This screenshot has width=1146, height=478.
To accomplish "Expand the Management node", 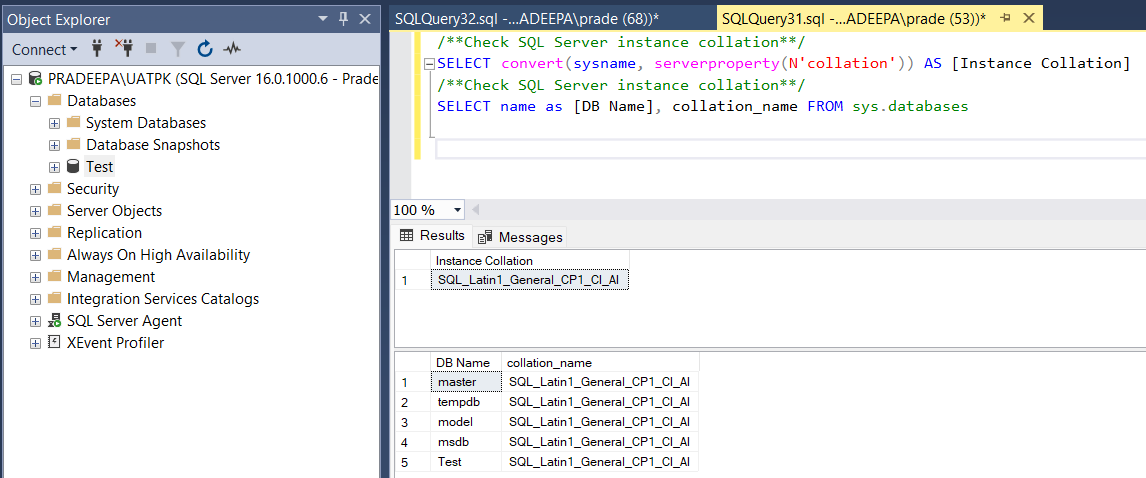I will pyautogui.click(x=35, y=277).
